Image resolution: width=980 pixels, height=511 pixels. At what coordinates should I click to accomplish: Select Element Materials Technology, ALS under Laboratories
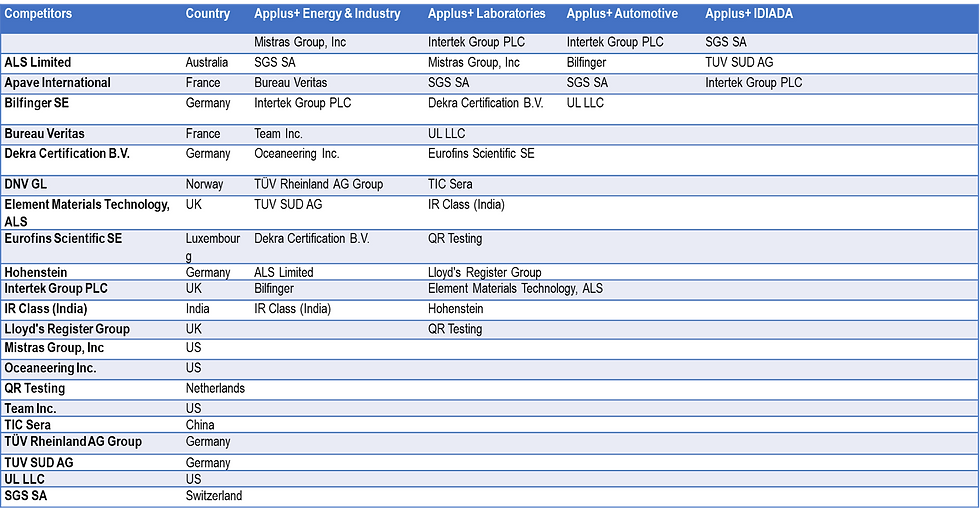tap(516, 289)
